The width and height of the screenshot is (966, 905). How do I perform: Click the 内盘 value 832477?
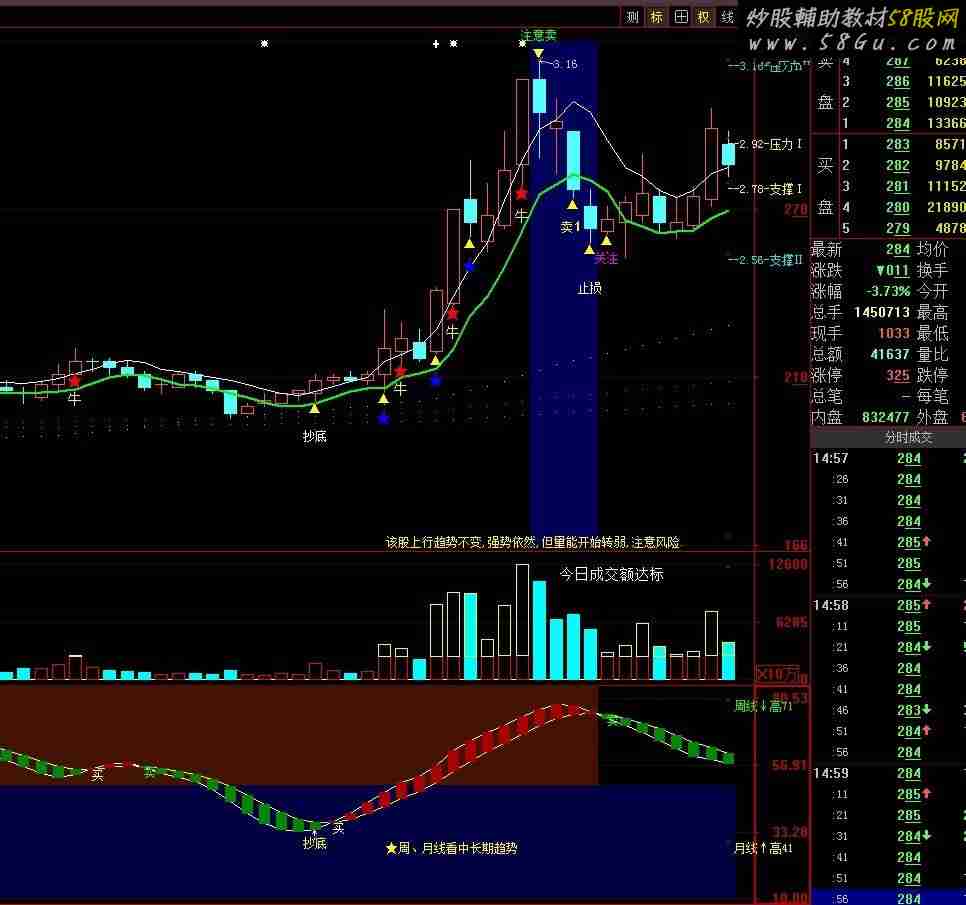click(x=886, y=417)
